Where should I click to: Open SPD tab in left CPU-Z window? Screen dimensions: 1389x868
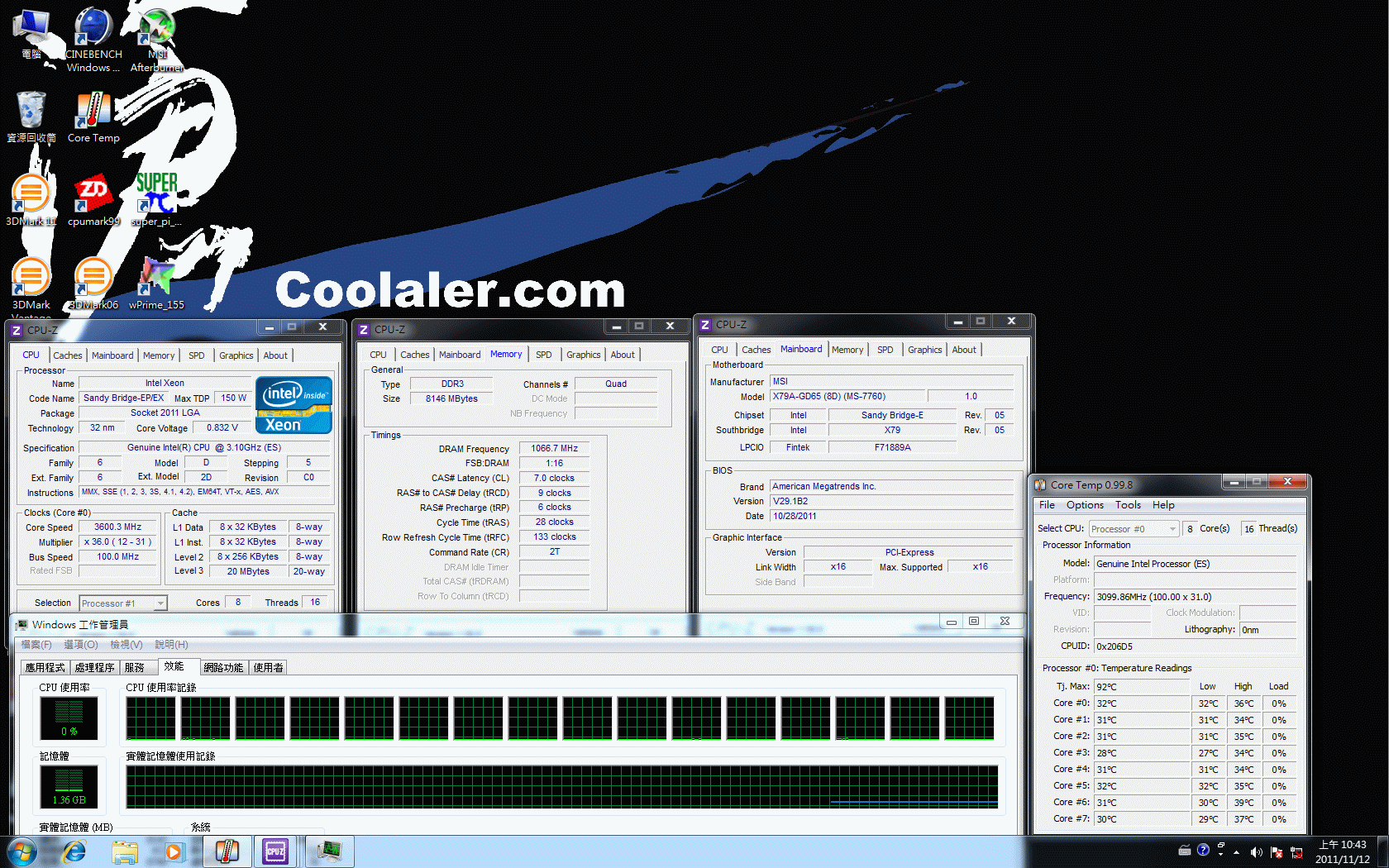tap(196, 355)
